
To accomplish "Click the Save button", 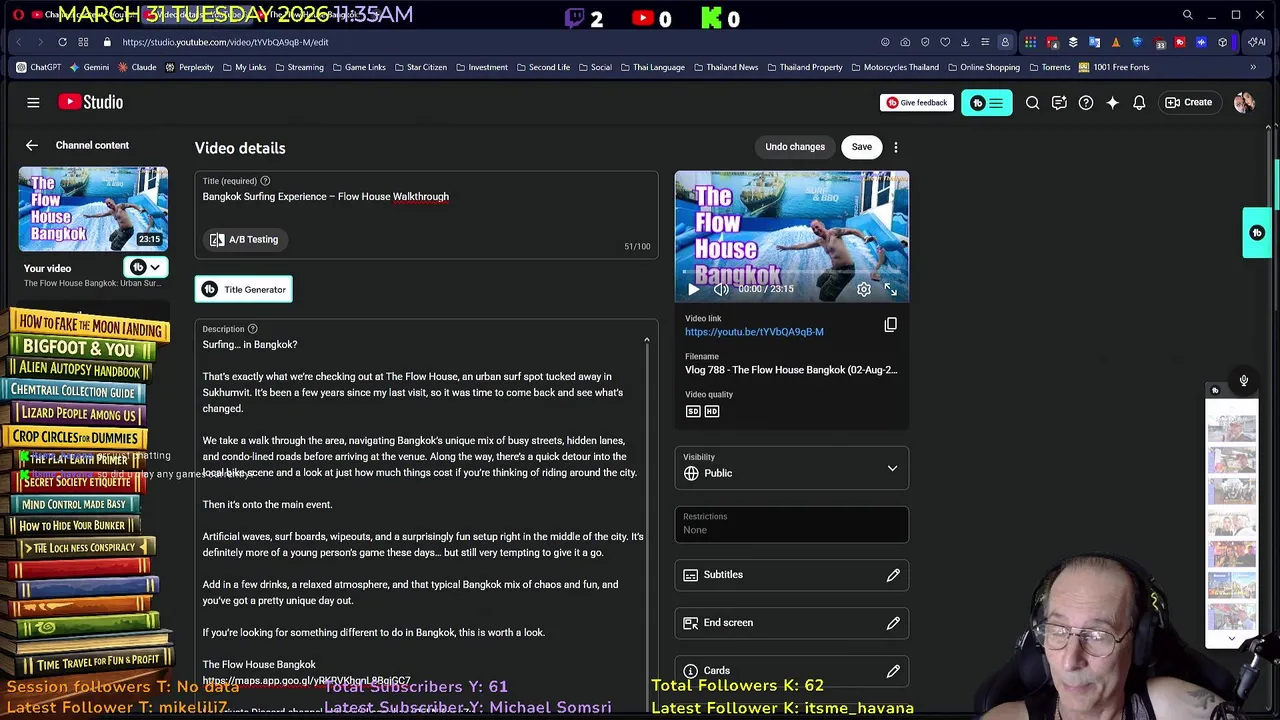I will [862, 147].
